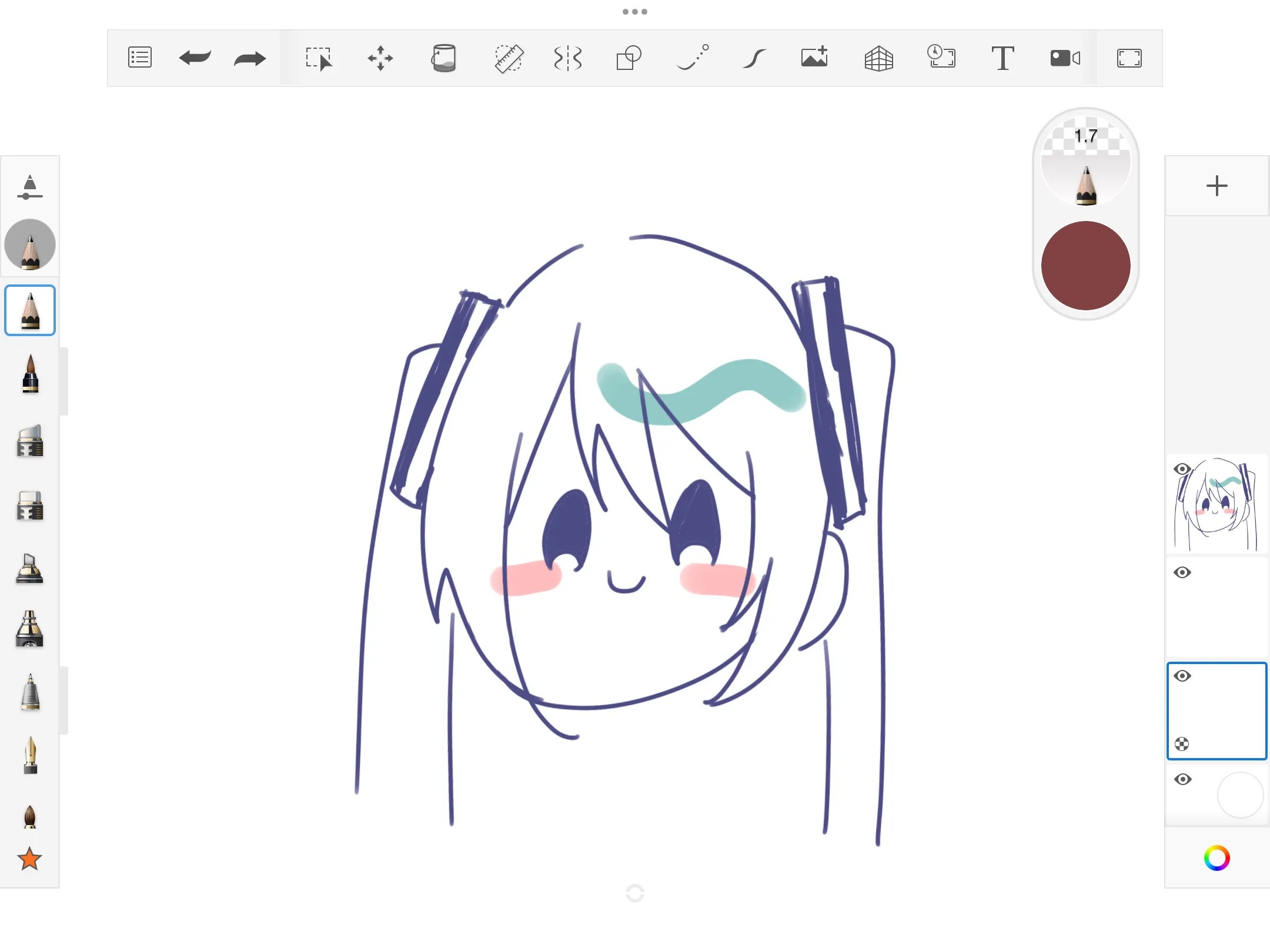This screenshot has width=1270, height=952.
Task: Select the highlighted pencil brush
Action: pos(30,310)
